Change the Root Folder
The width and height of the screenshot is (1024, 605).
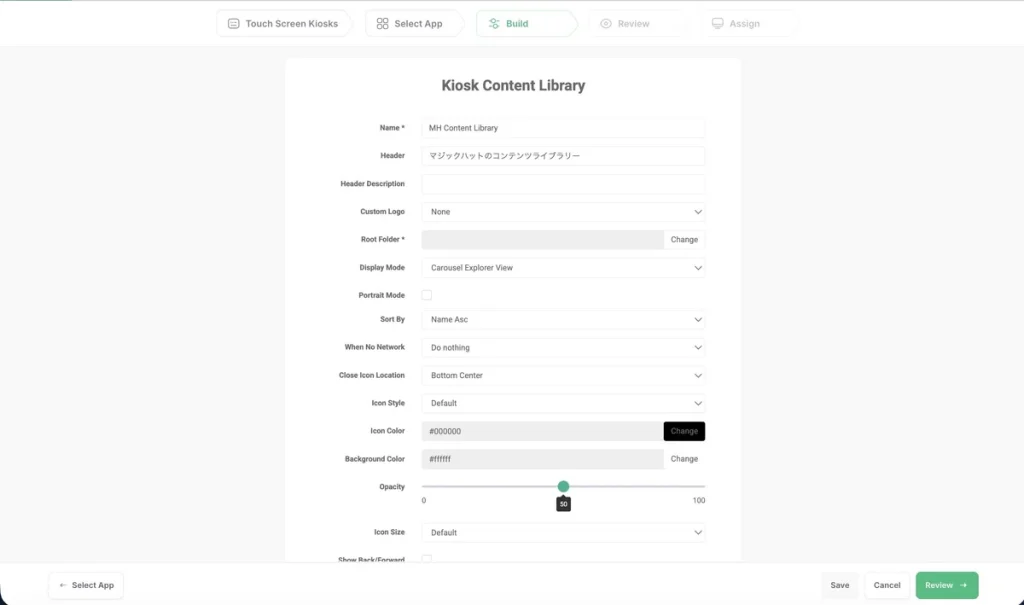click(x=684, y=240)
